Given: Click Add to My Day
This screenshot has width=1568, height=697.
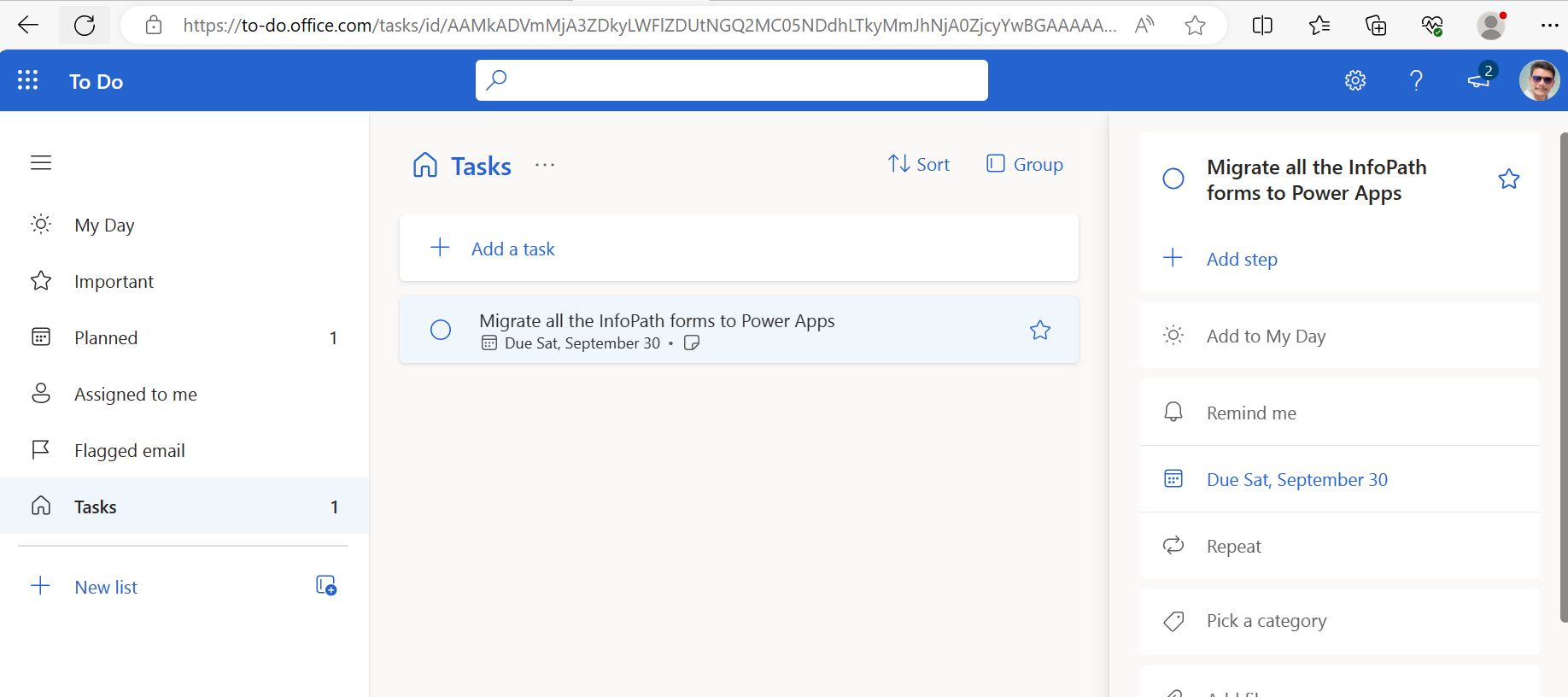Looking at the screenshot, I should [1340, 336].
